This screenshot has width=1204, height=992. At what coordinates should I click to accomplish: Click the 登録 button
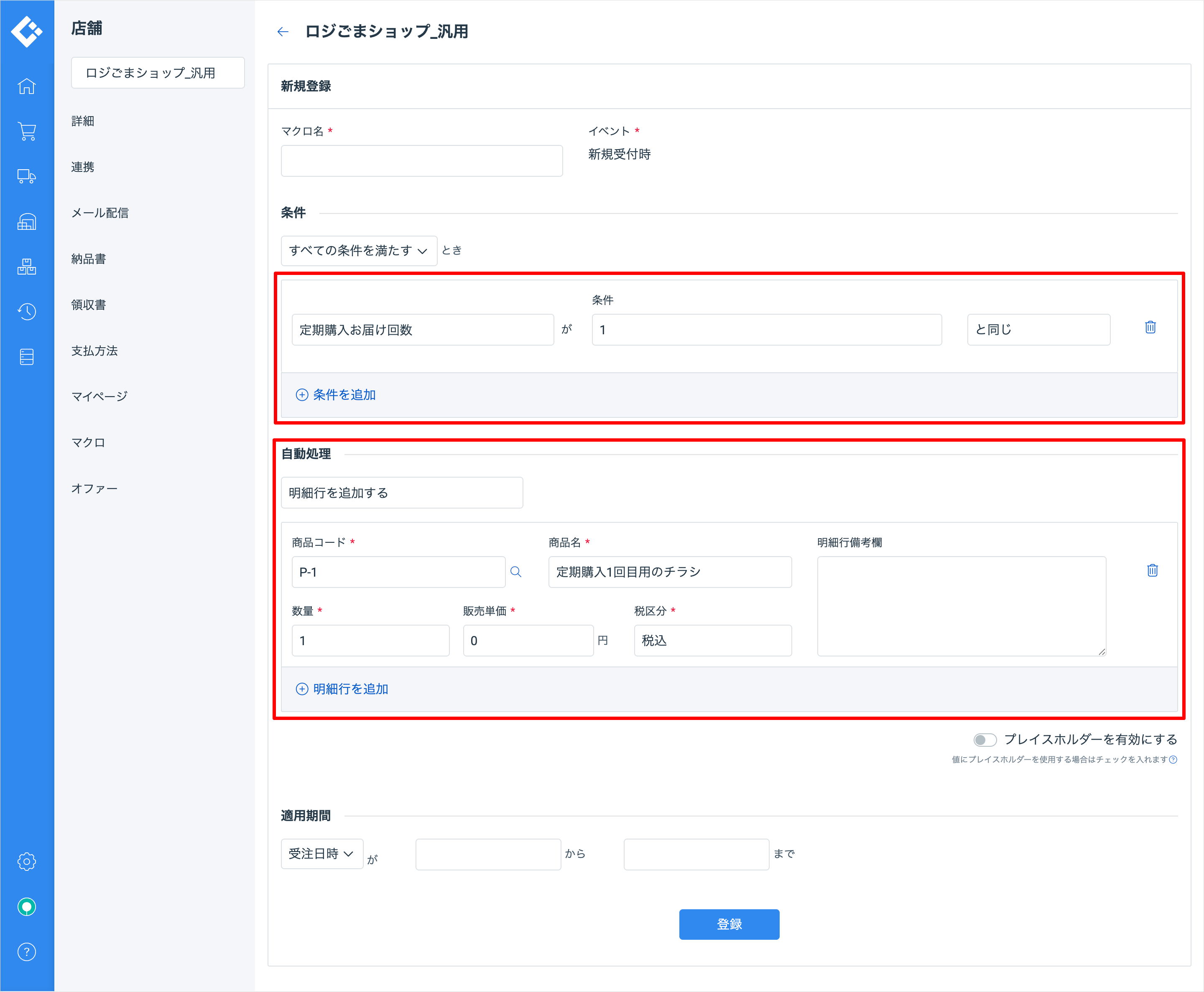(x=729, y=924)
